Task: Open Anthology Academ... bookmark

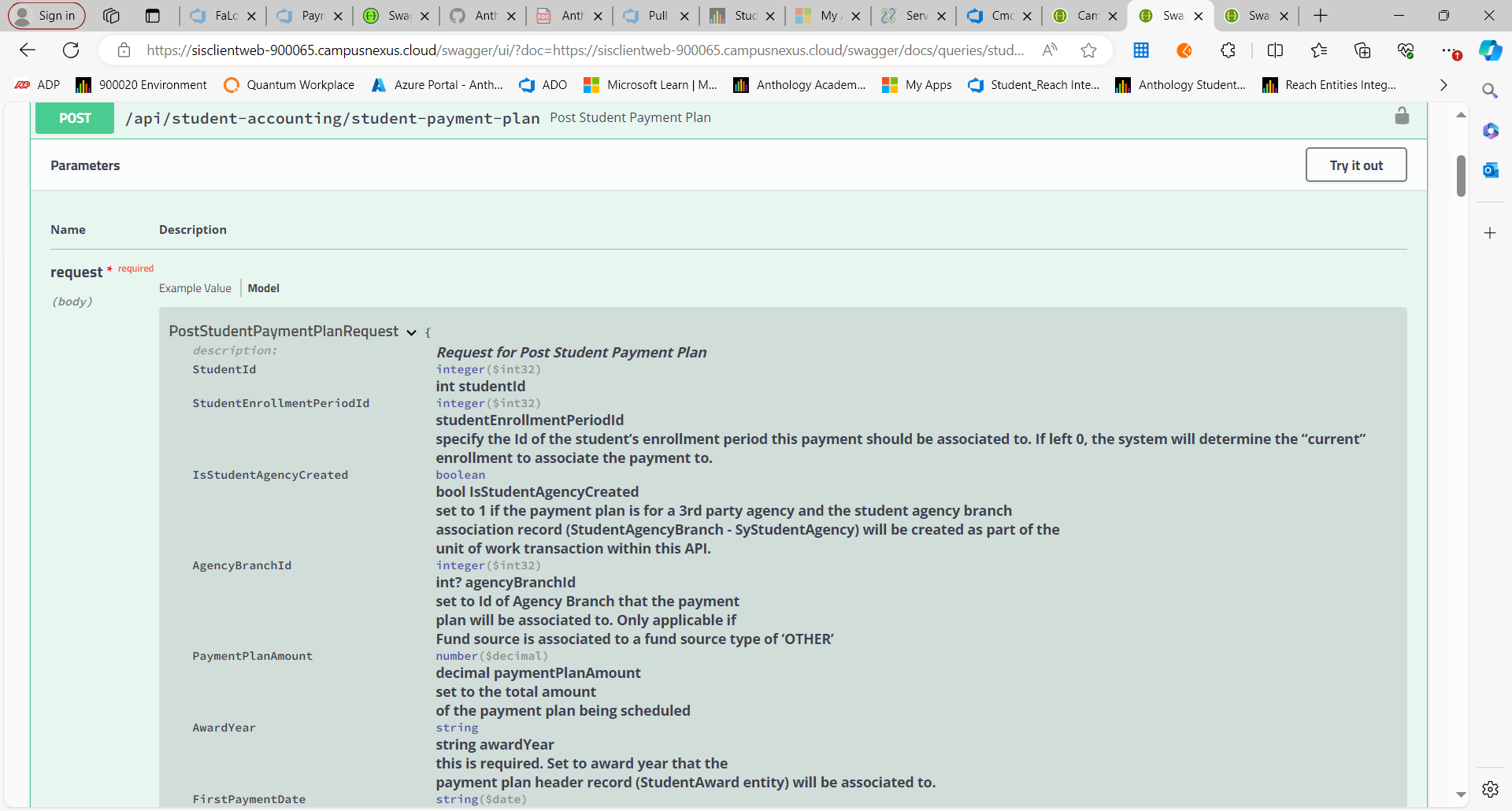Action: pyautogui.click(x=799, y=85)
